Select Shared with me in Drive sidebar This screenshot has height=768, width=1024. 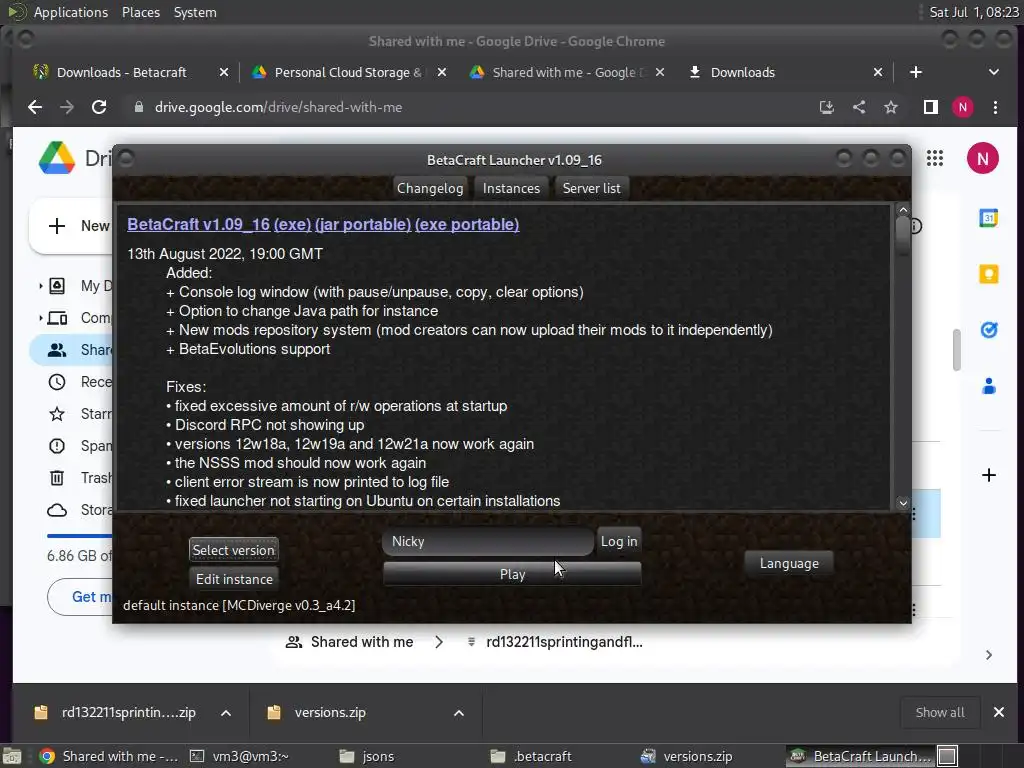click(72, 350)
